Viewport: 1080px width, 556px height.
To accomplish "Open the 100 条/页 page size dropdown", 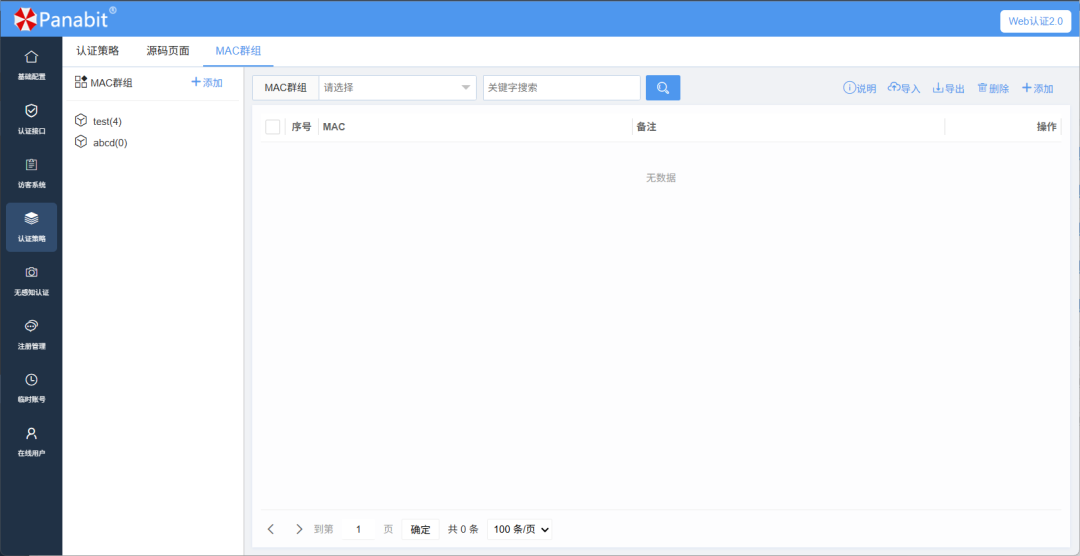I will click(x=520, y=529).
